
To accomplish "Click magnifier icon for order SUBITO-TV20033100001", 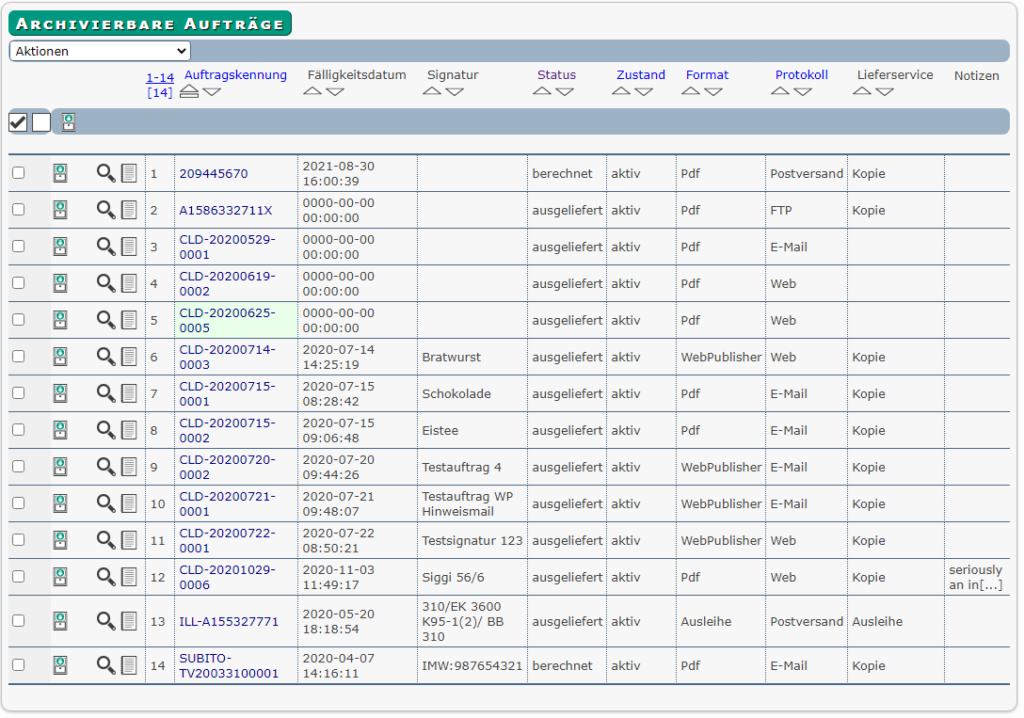I will [106, 665].
